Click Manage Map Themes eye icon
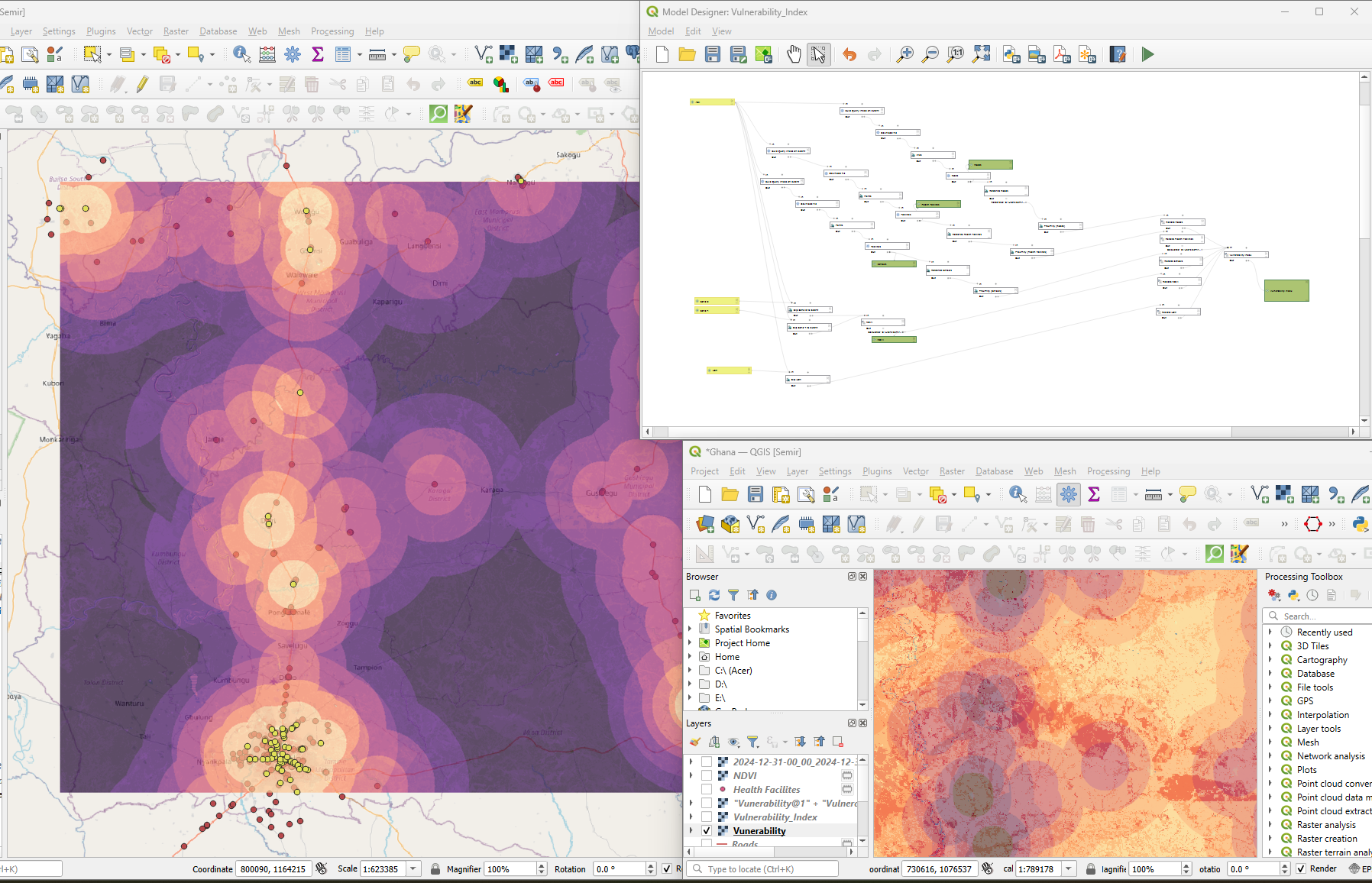Screen dimensions: 1372x883 click(733, 742)
